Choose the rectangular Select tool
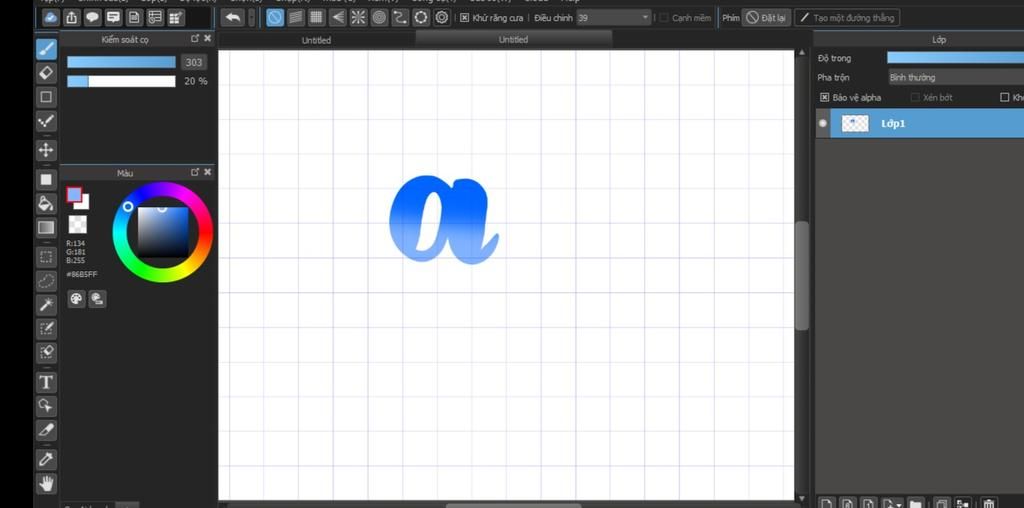 (46, 257)
